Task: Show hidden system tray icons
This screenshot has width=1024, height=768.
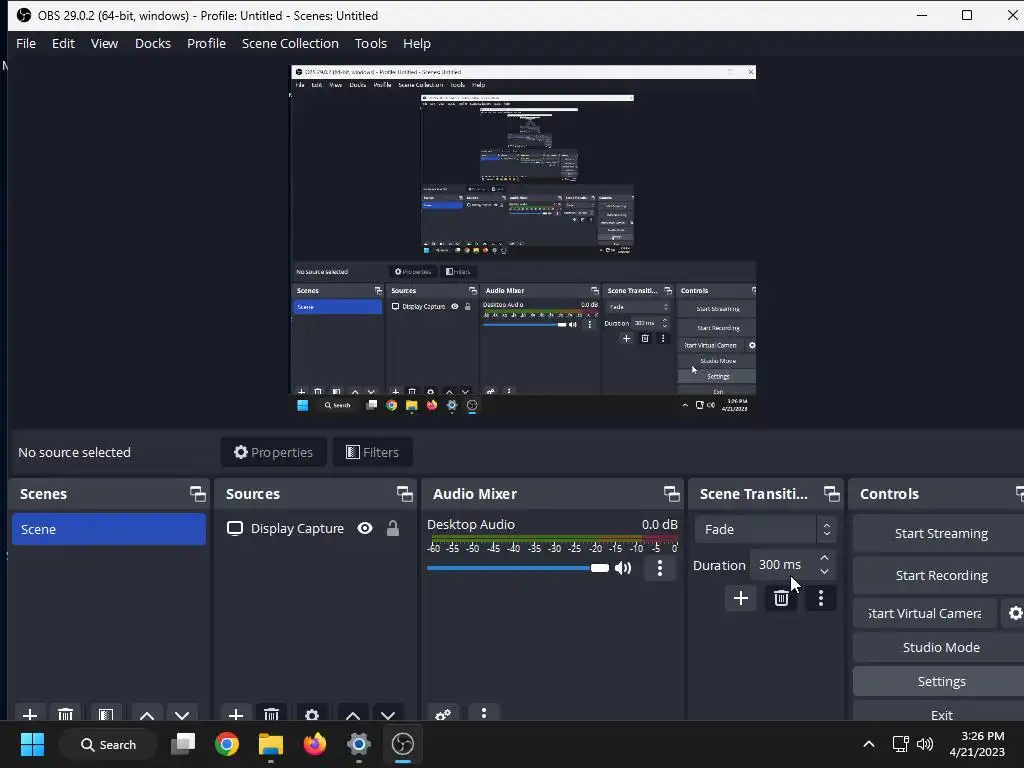Action: (869, 744)
